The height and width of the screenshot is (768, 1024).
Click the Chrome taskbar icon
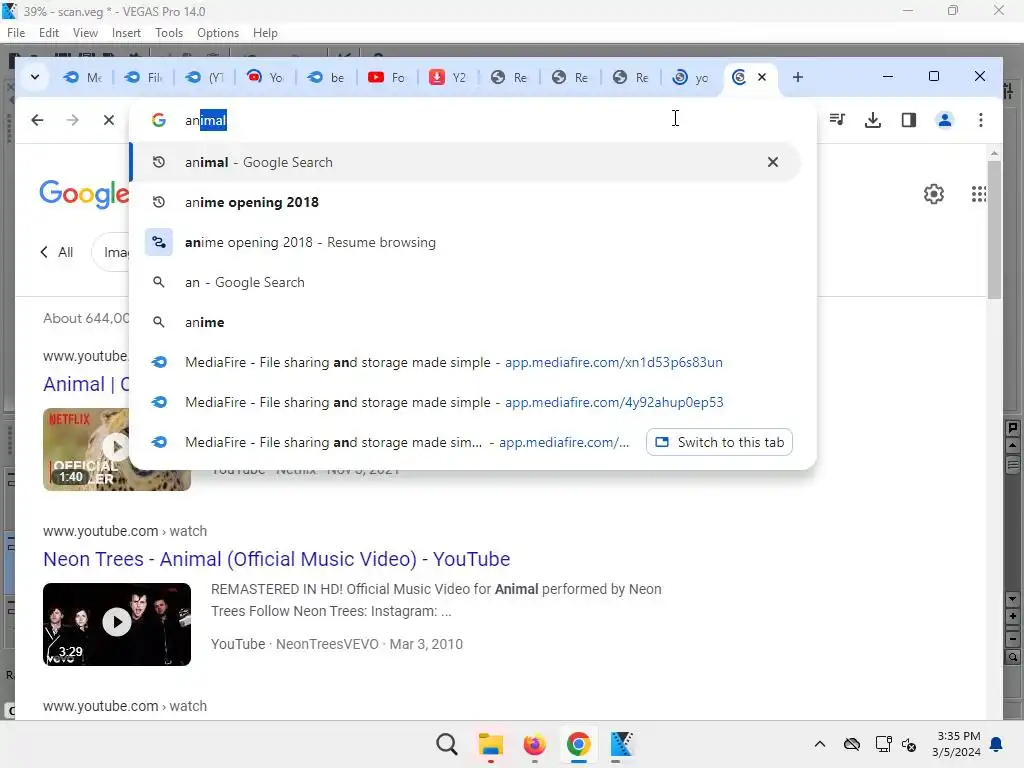click(x=578, y=744)
